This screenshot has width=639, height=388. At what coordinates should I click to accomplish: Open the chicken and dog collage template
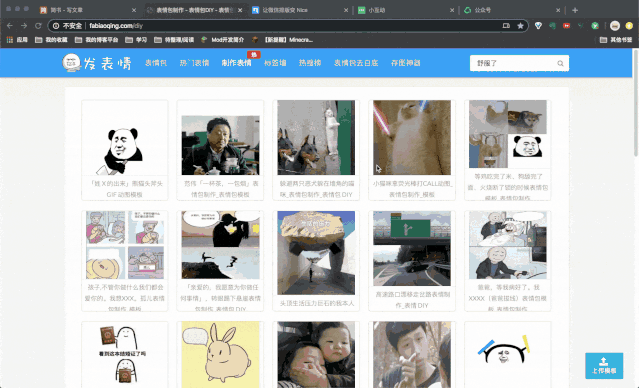point(508,134)
